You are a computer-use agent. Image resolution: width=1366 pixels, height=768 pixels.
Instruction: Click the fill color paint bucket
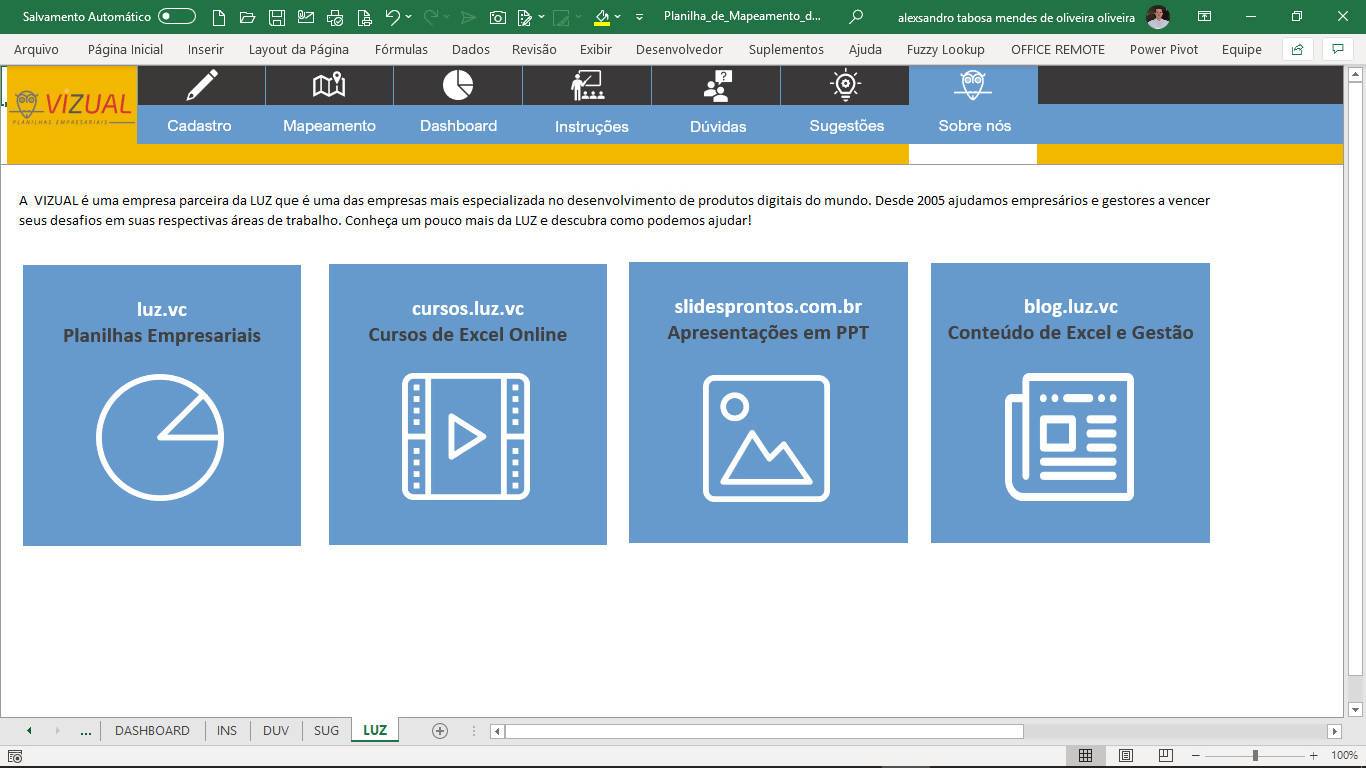pyautogui.click(x=602, y=17)
